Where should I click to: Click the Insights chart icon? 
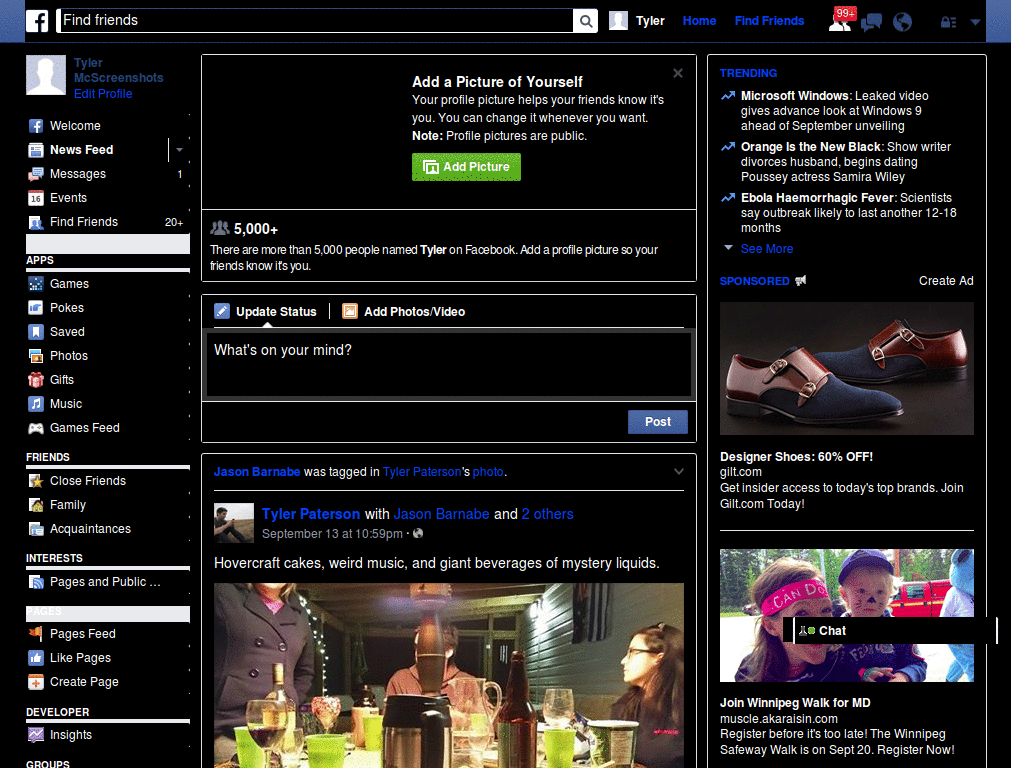[x=36, y=735]
